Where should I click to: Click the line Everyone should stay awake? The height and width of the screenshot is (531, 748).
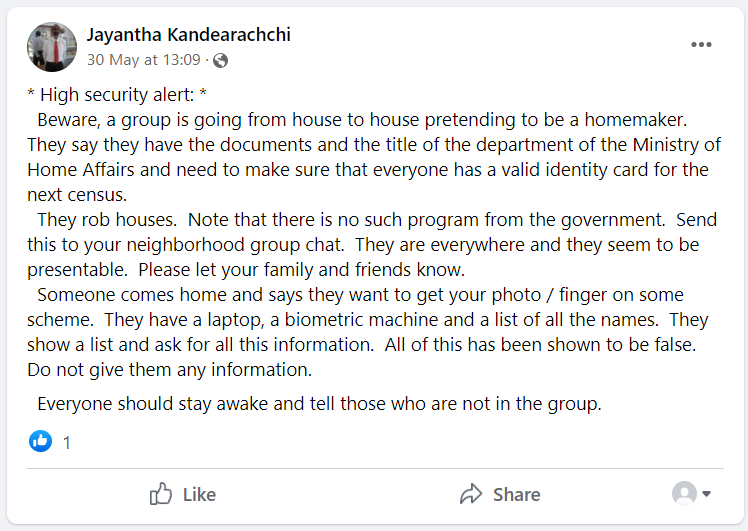tap(319, 404)
